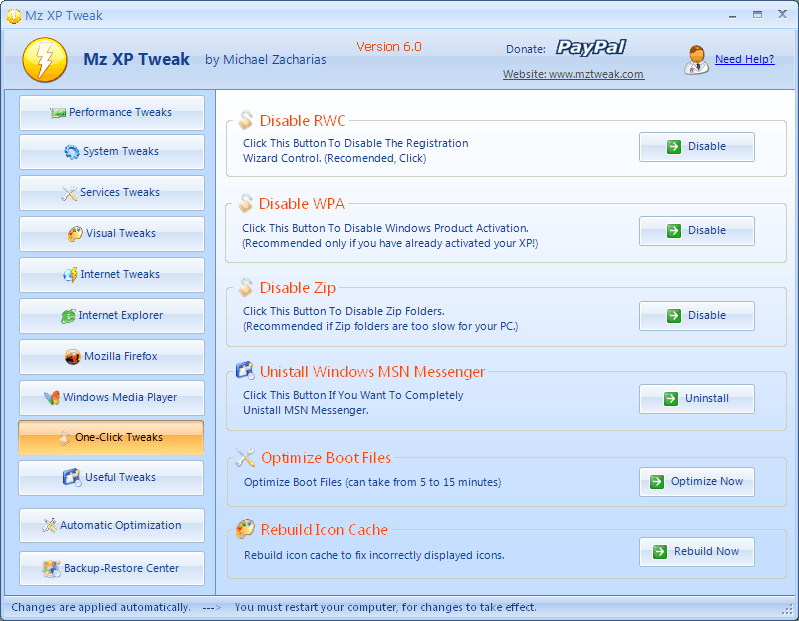Screen dimensions: 799x621
Task: Go to Visual Tweaks
Action: 112,234
